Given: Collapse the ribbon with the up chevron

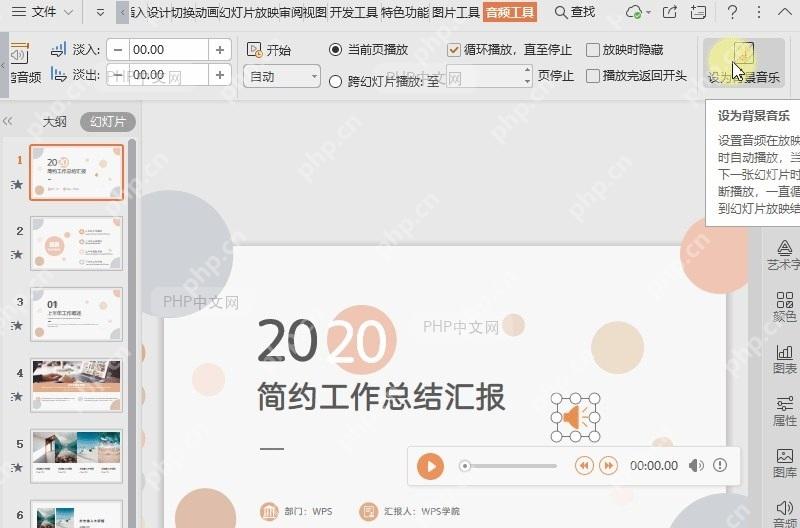Looking at the screenshot, I should click(785, 12).
